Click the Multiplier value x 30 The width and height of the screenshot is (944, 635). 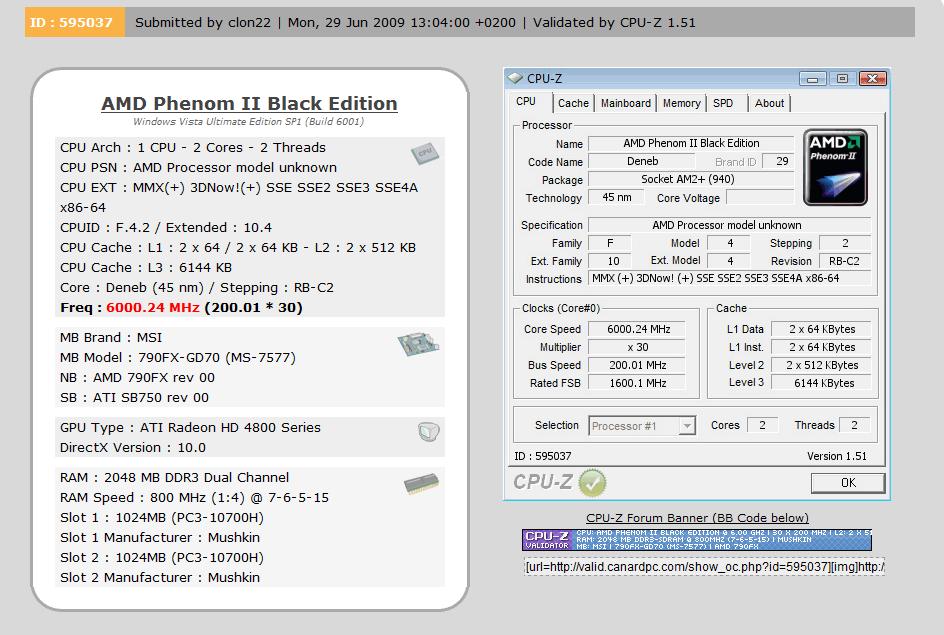pos(637,347)
